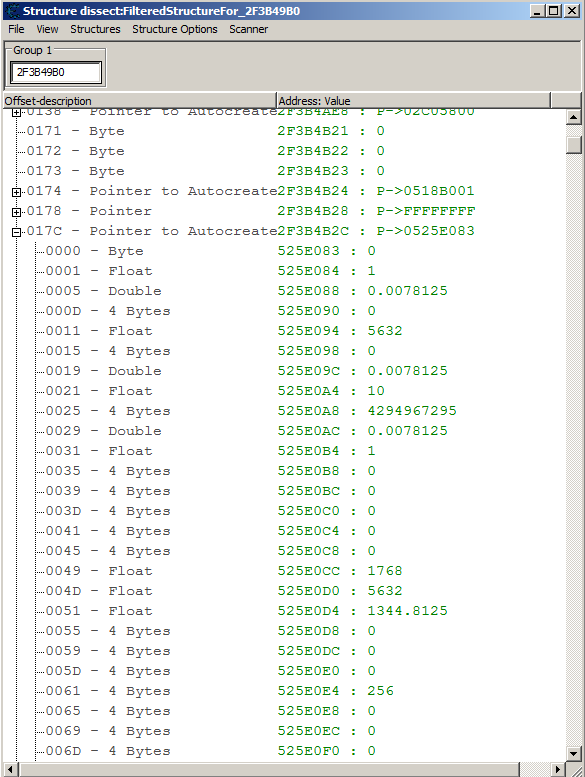
Task: Click the Group 1 address input field
Action: point(56,72)
